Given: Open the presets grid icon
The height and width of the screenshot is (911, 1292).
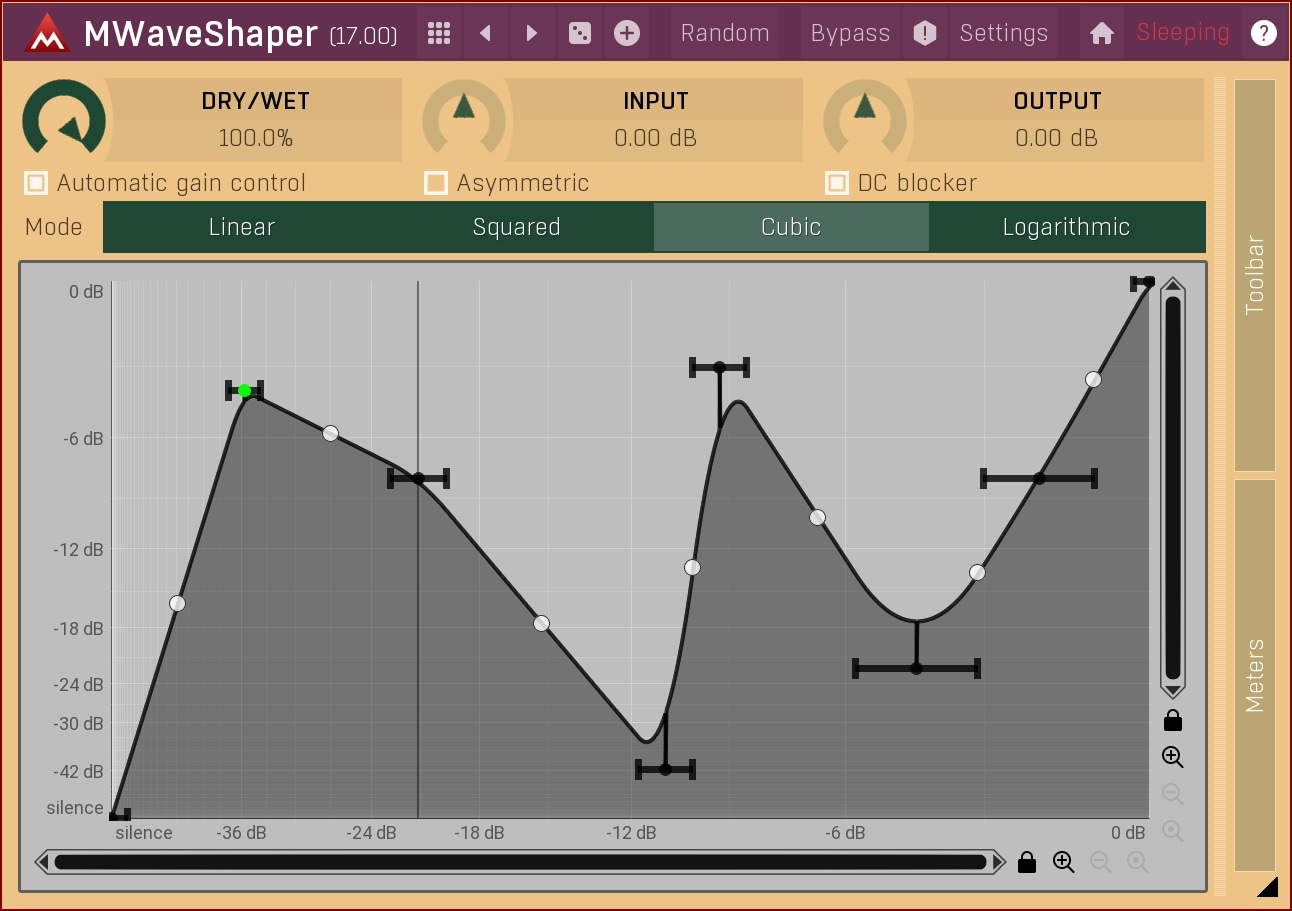Looking at the screenshot, I should point(438,33).
